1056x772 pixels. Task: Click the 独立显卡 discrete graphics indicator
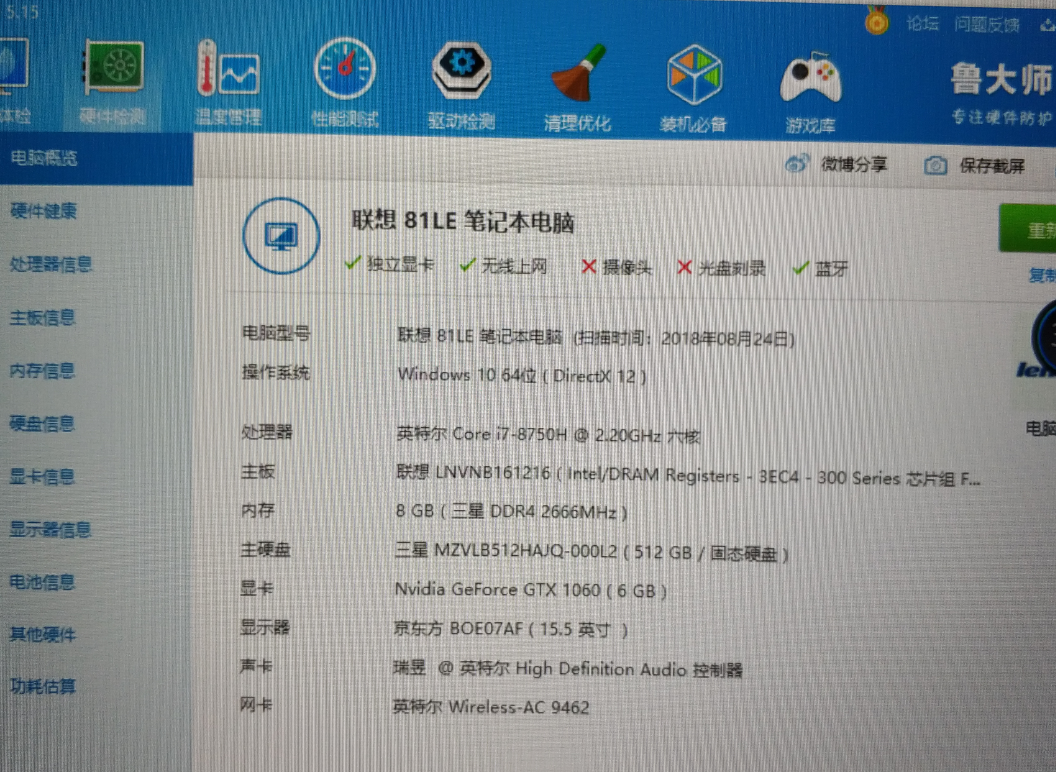click(390, 267)
